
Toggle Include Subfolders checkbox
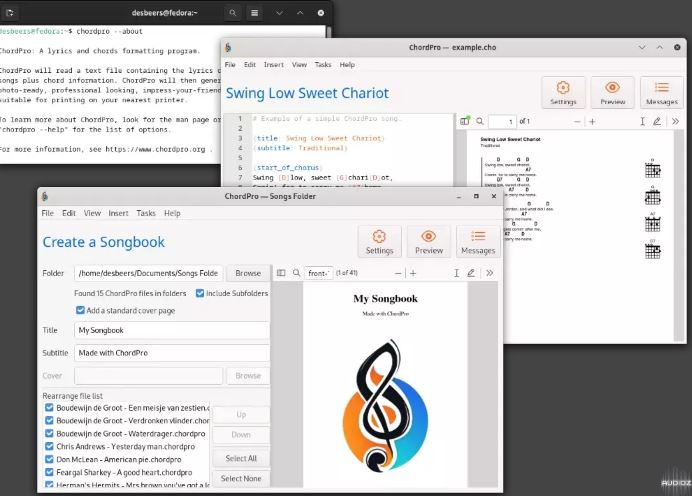(200, 293)
